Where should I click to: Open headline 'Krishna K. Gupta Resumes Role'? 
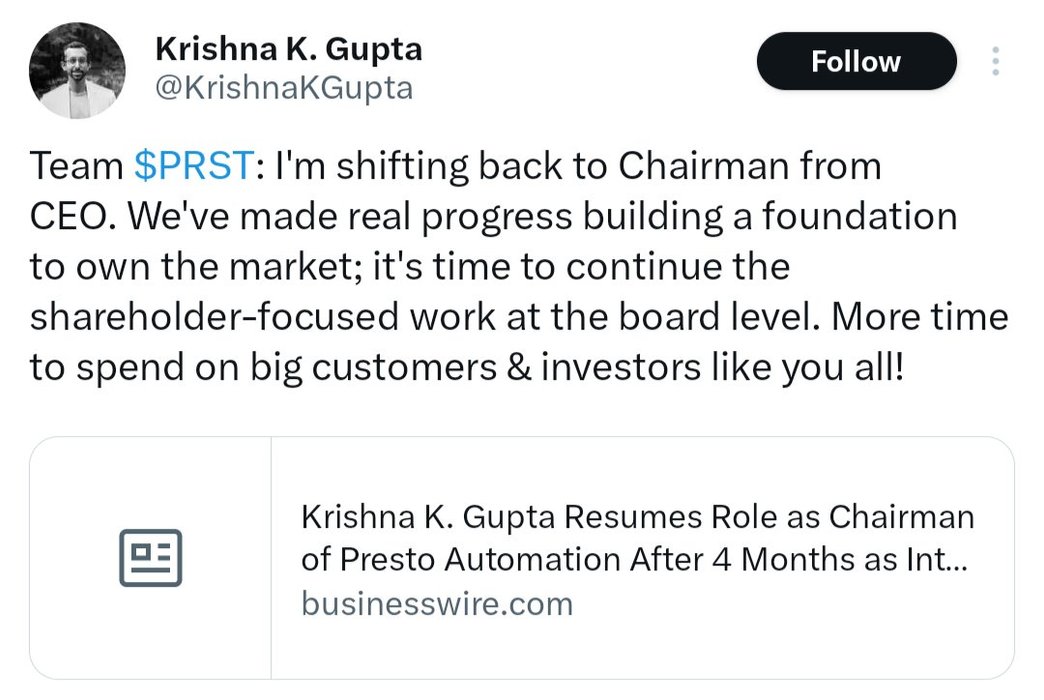coord(637,517)
